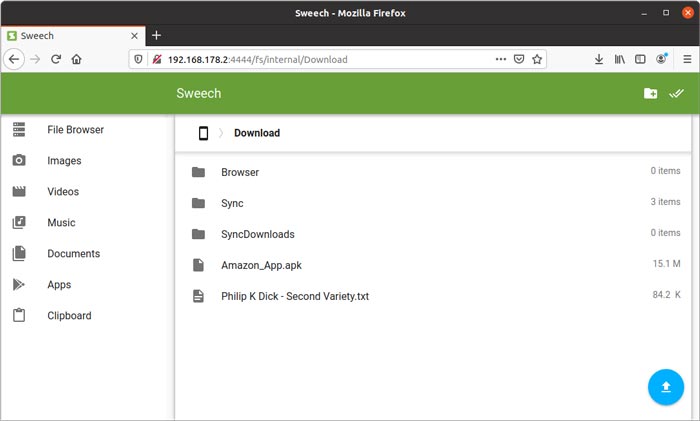Image resolution: width=700 pixels, height=421 pixels.
Task: Click the Music note icon
Action: click(19, 222)
